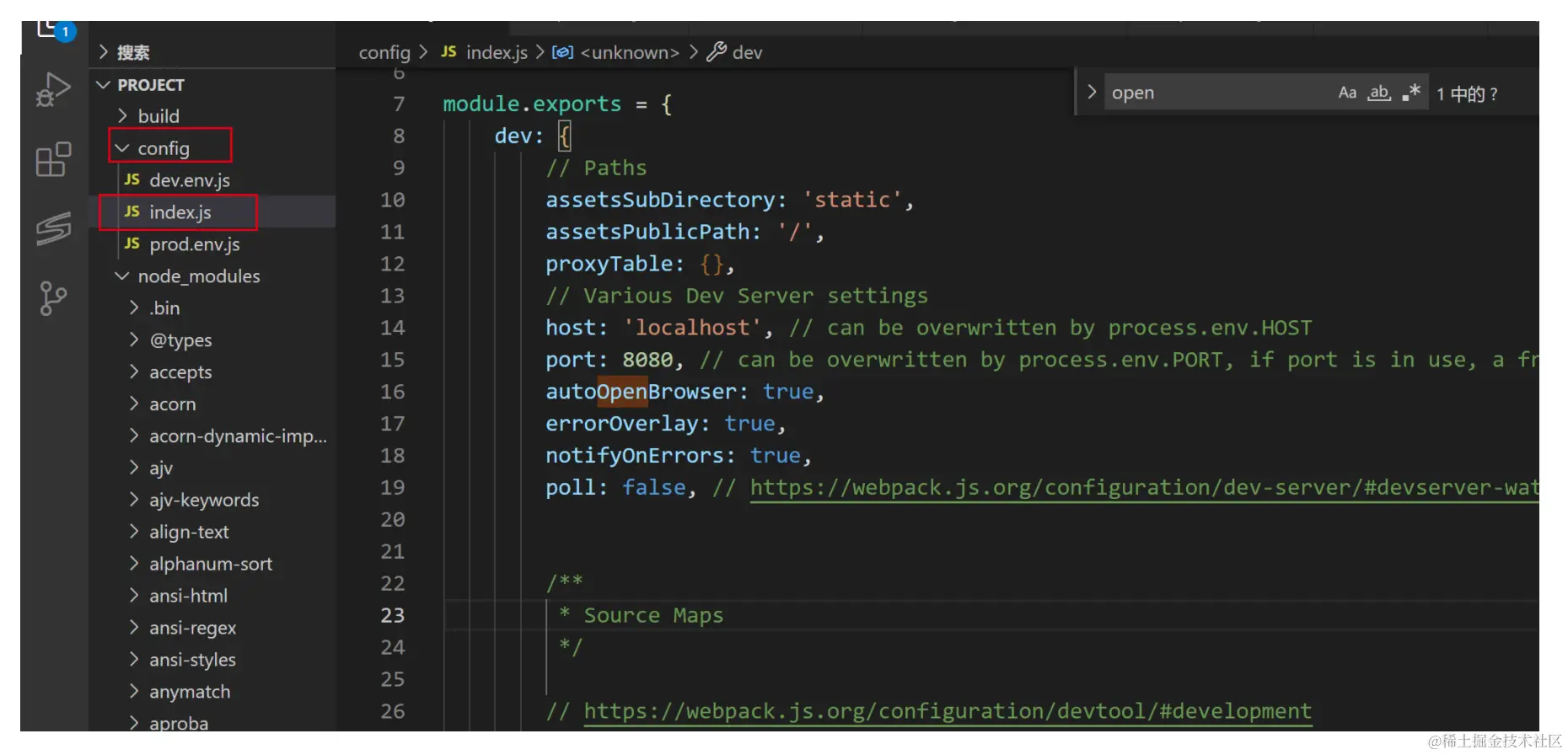Click the index.js breadcrumb
Viewport: 1568px width, 755px height.
click(x=486, y=52)
